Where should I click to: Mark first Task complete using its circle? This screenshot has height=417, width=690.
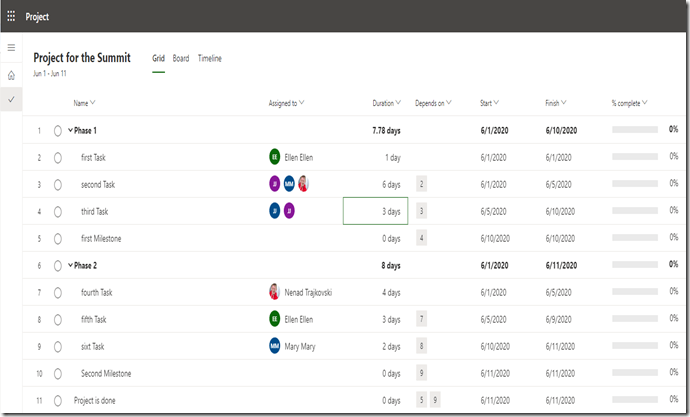[x=58, y=157]
